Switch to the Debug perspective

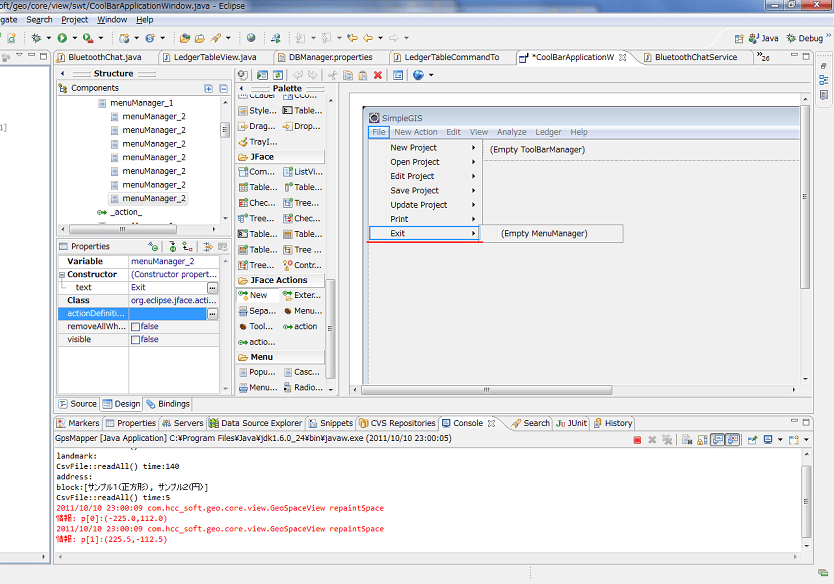804,38
